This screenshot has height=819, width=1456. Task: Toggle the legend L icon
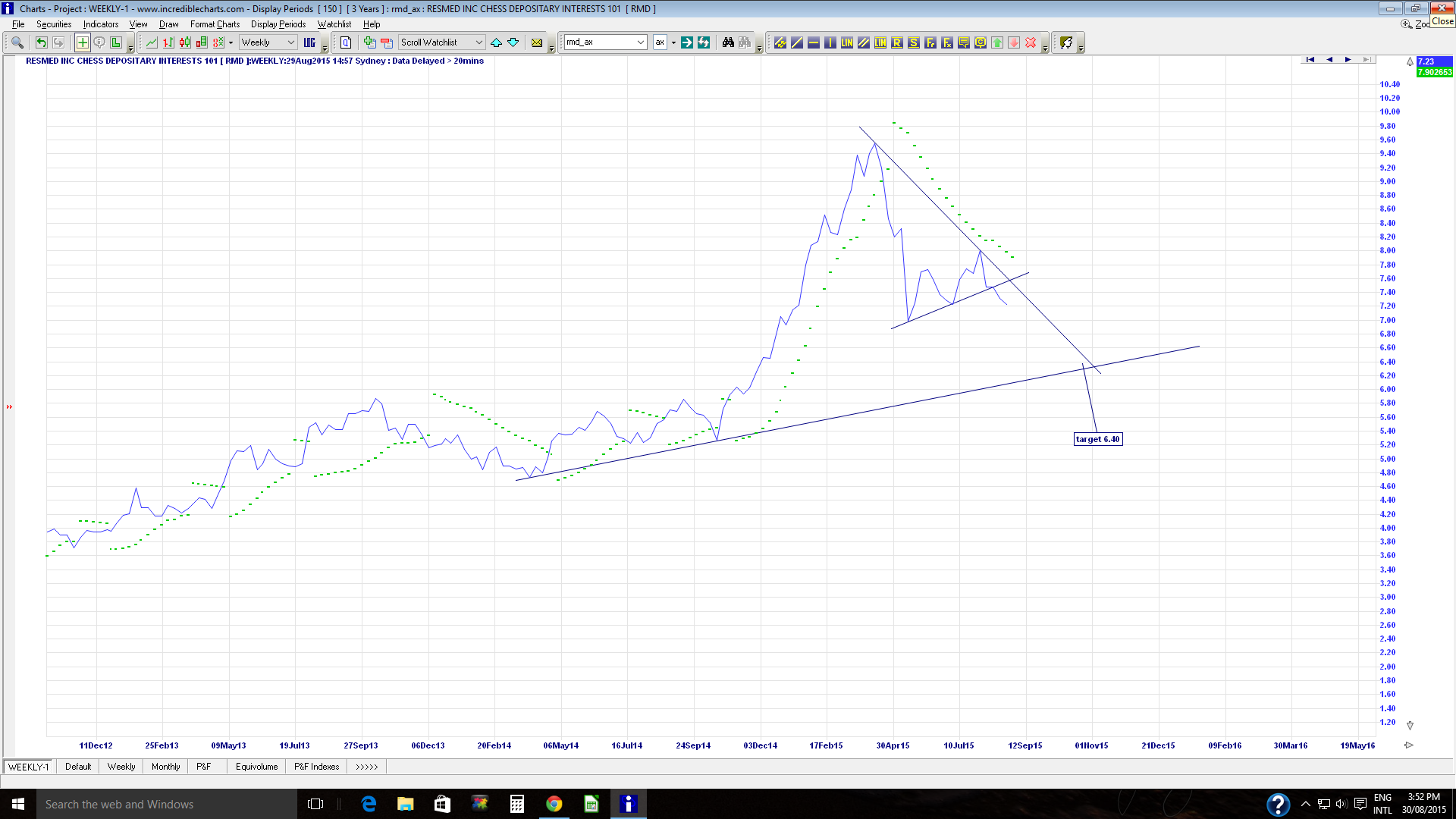coord(116,42)
